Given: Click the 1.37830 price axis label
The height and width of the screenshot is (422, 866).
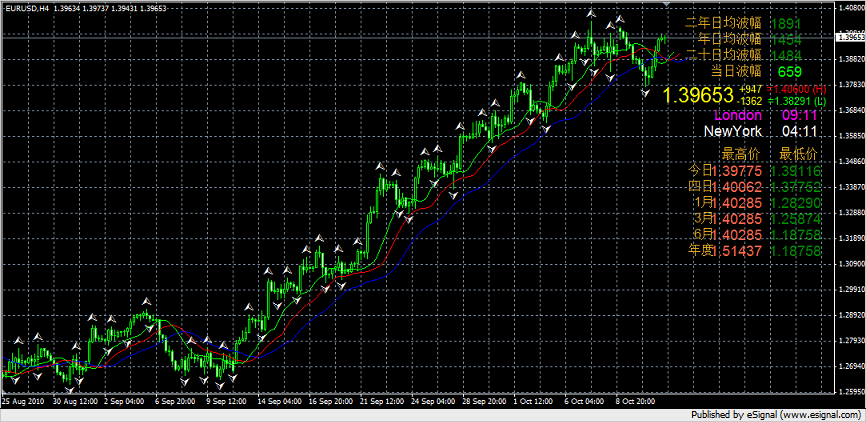Looking at the screenshot, I should [851, 85].
